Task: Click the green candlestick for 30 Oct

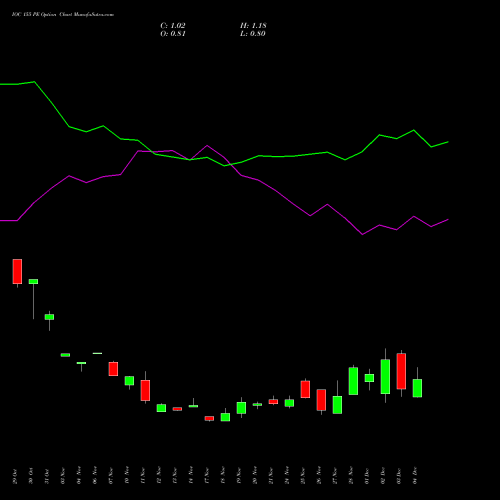Action: tap(33, 282)
